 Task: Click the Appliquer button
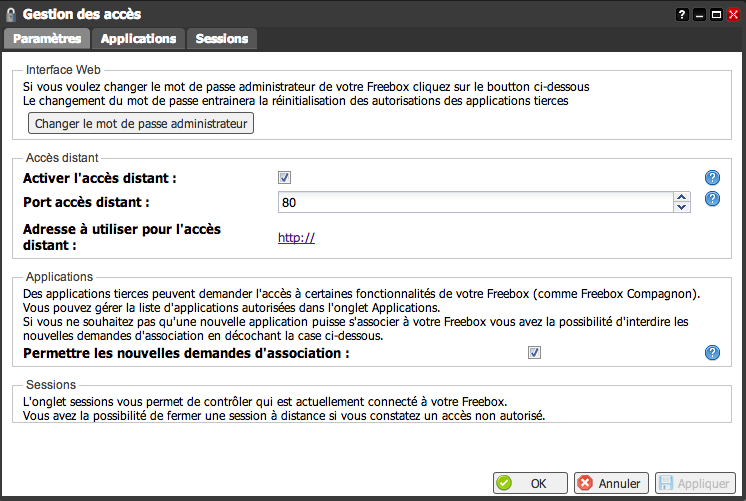pyautogui.click(x=696, y=483)
